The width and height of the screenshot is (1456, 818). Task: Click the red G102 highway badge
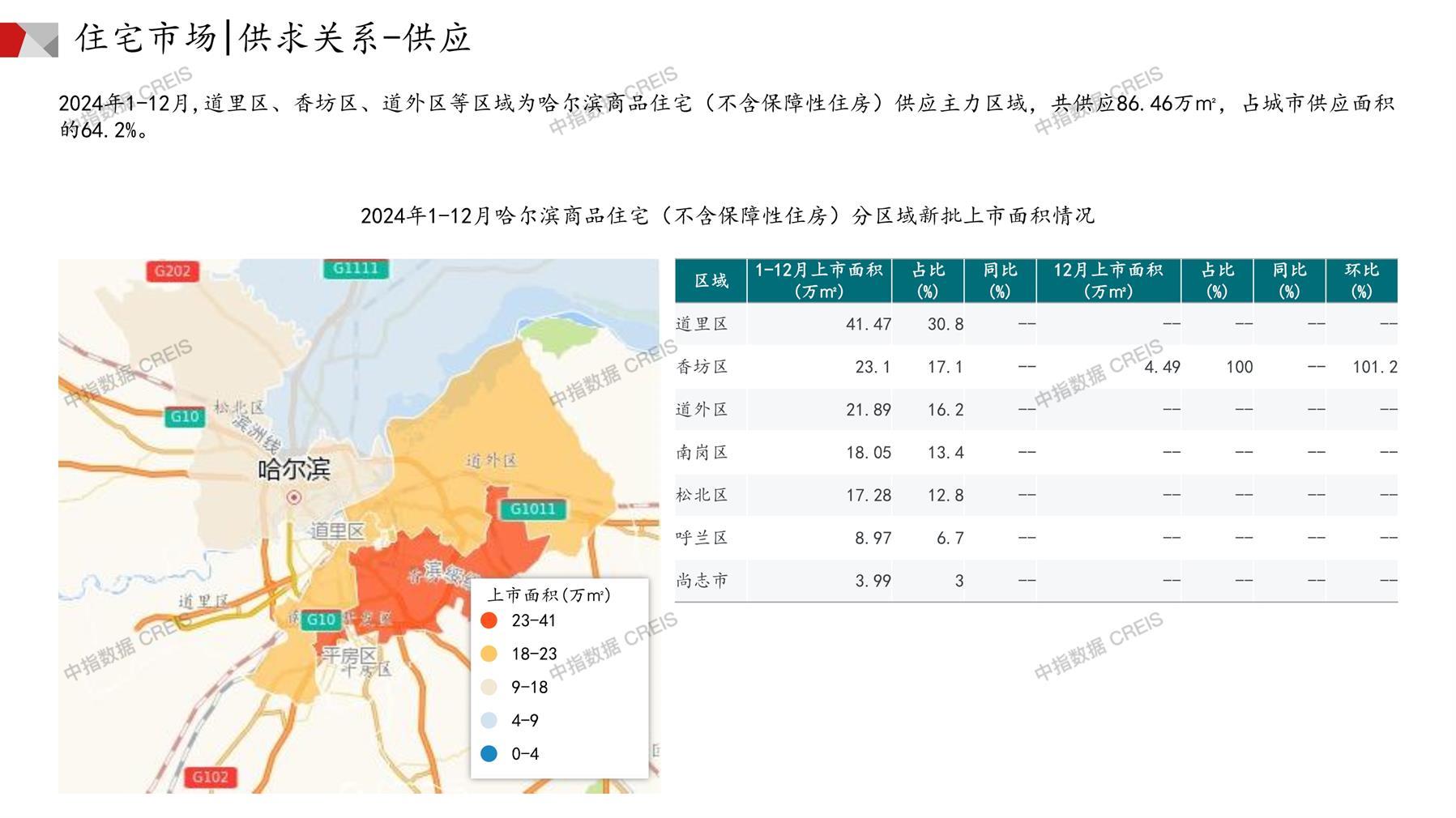point(210,777)
